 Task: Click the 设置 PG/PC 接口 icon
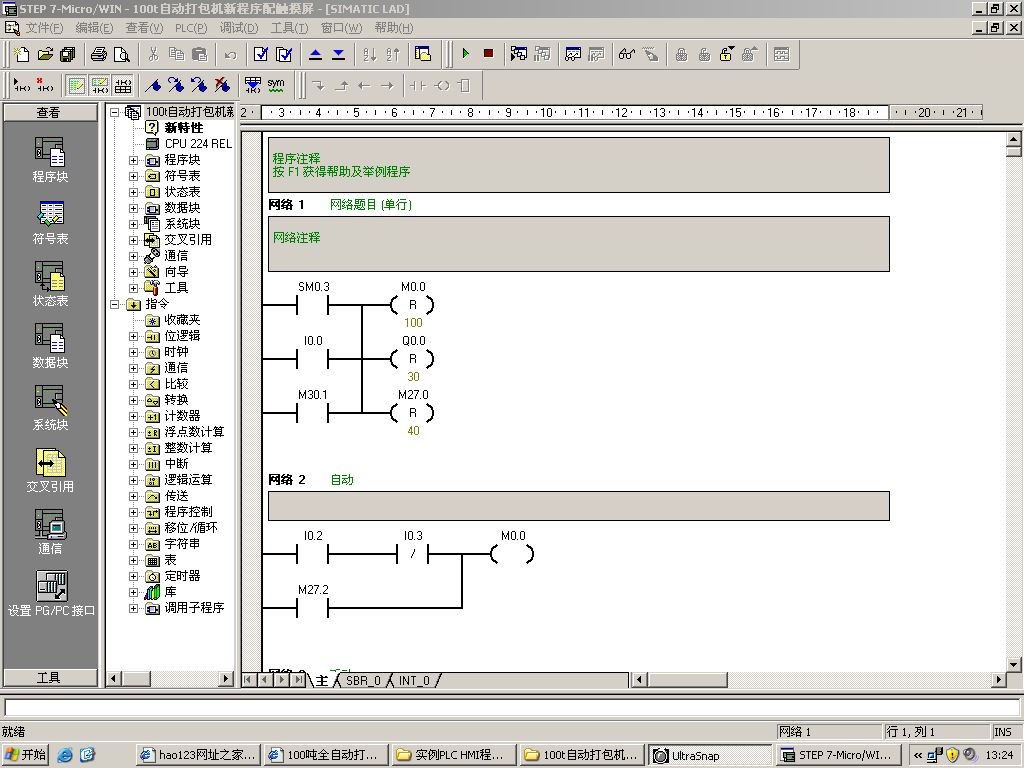coord(50,587)
